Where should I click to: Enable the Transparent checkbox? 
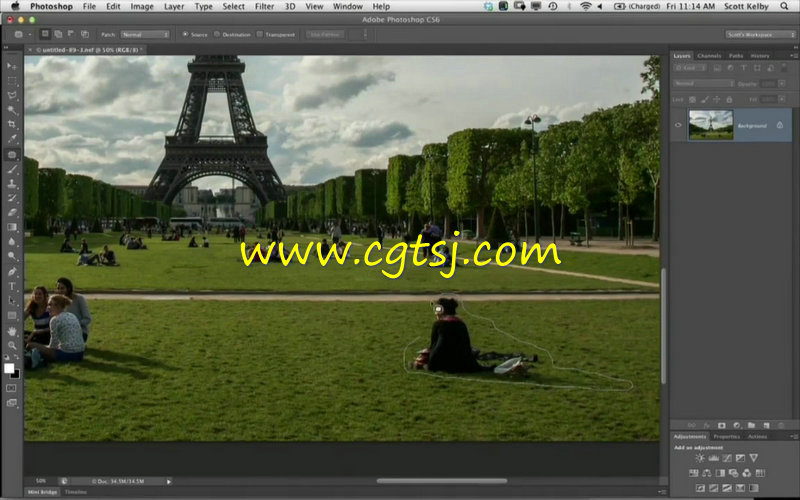coord(260,34)
